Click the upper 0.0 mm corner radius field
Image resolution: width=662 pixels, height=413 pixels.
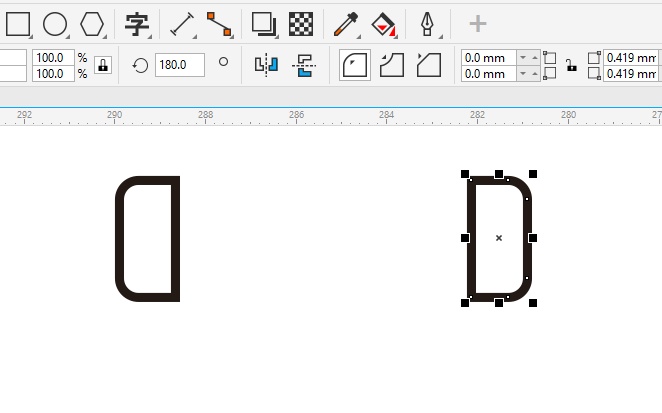point(489,57)
